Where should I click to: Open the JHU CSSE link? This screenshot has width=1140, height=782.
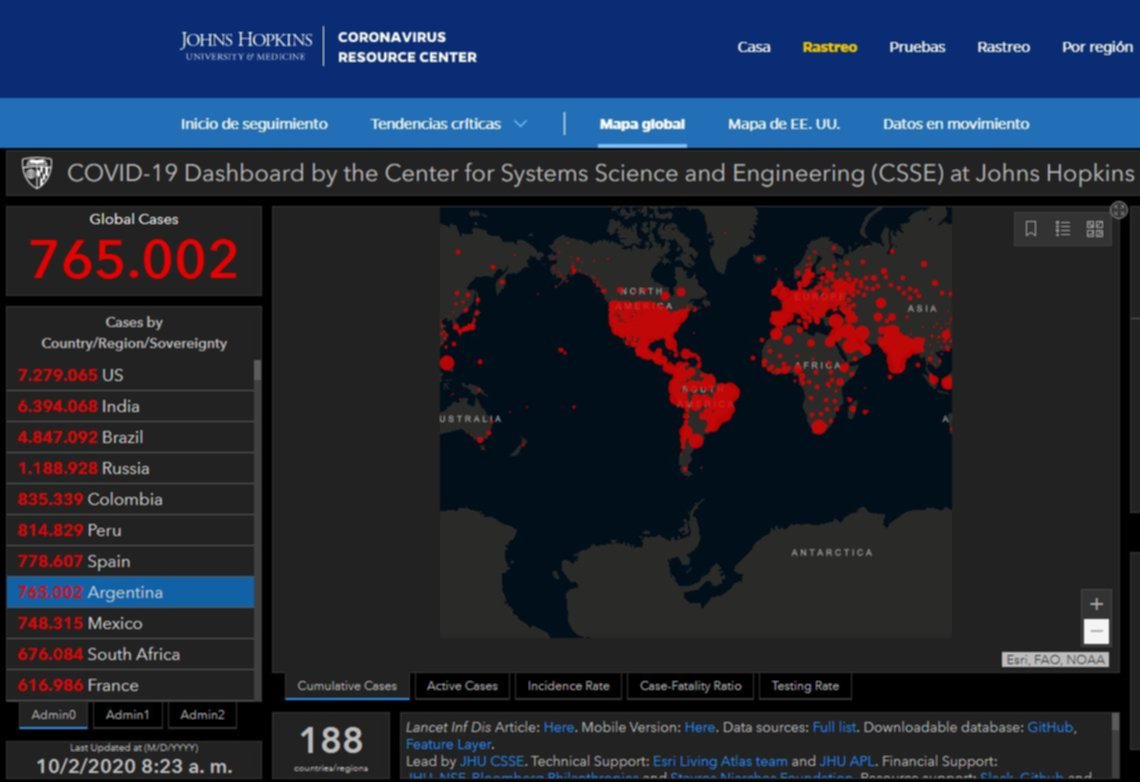coord(491,761)
